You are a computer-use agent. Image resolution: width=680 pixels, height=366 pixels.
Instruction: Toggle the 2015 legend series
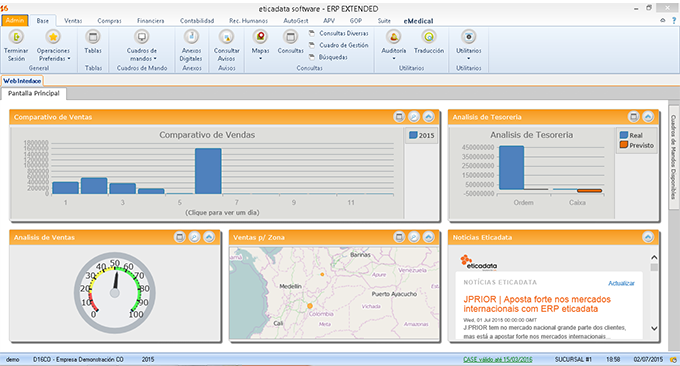point(421,135)
